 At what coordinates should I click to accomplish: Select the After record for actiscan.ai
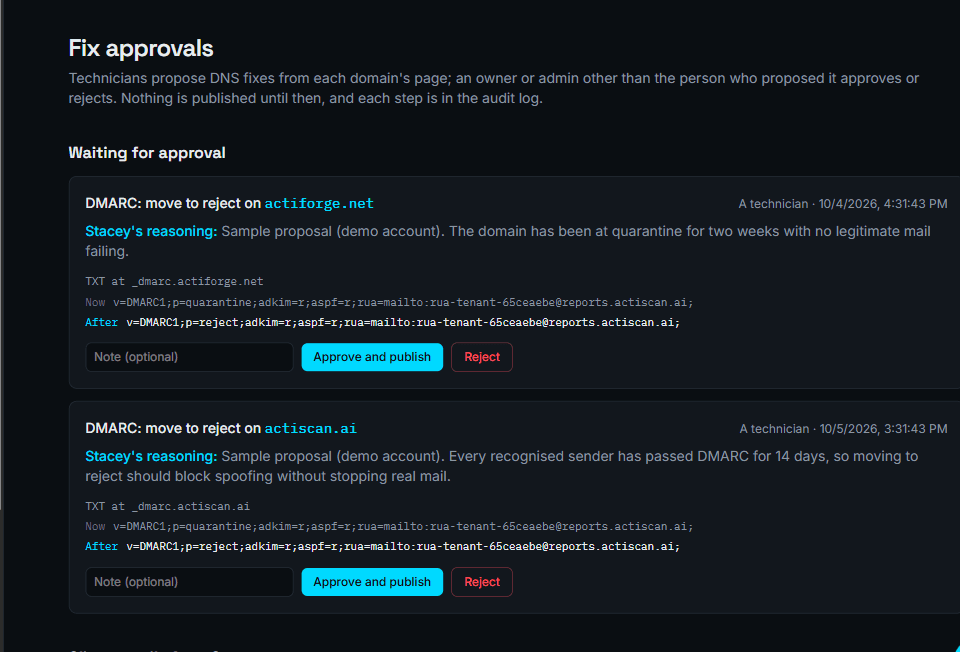tap(383, 546)
